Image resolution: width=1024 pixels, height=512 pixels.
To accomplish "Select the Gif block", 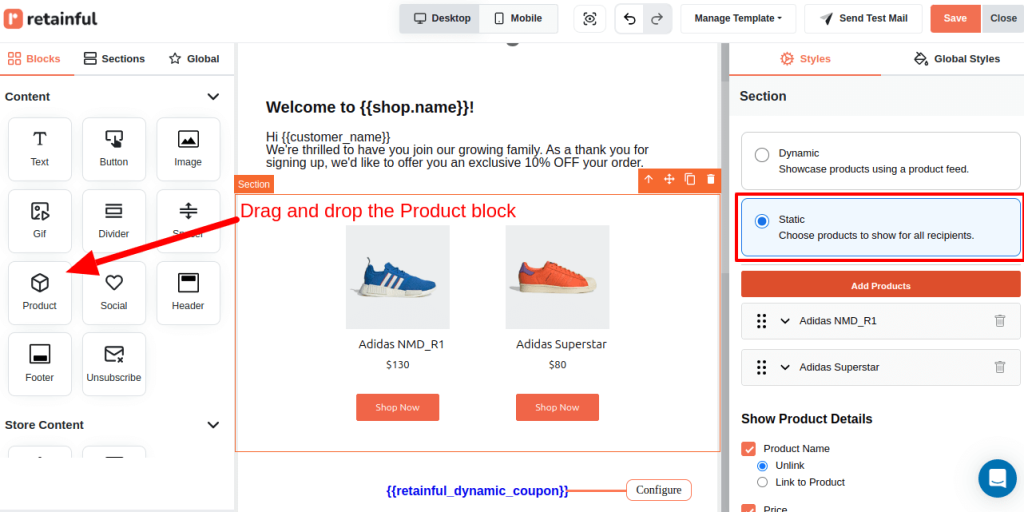I will click(40, 221).
